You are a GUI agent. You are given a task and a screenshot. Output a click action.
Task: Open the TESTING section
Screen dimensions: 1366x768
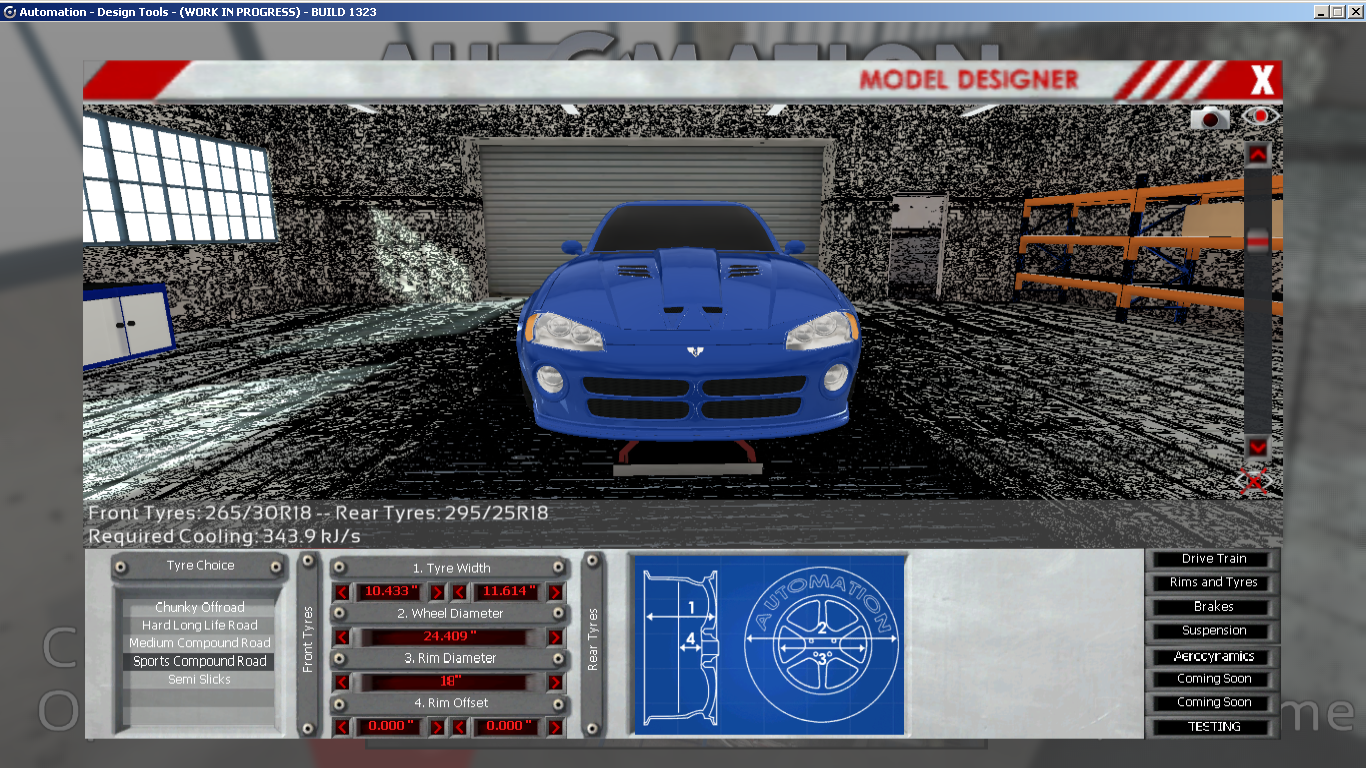(1212, 727)
